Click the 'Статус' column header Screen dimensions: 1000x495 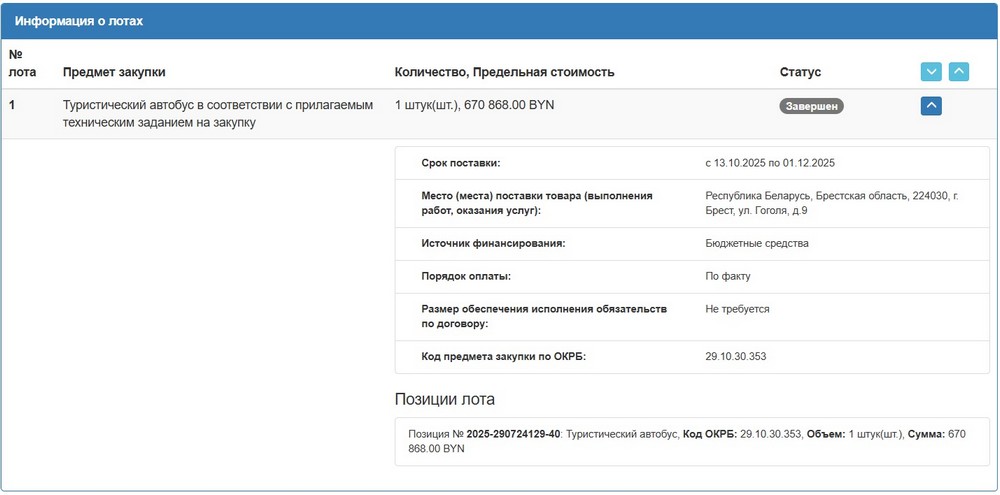tap(800, 72)
